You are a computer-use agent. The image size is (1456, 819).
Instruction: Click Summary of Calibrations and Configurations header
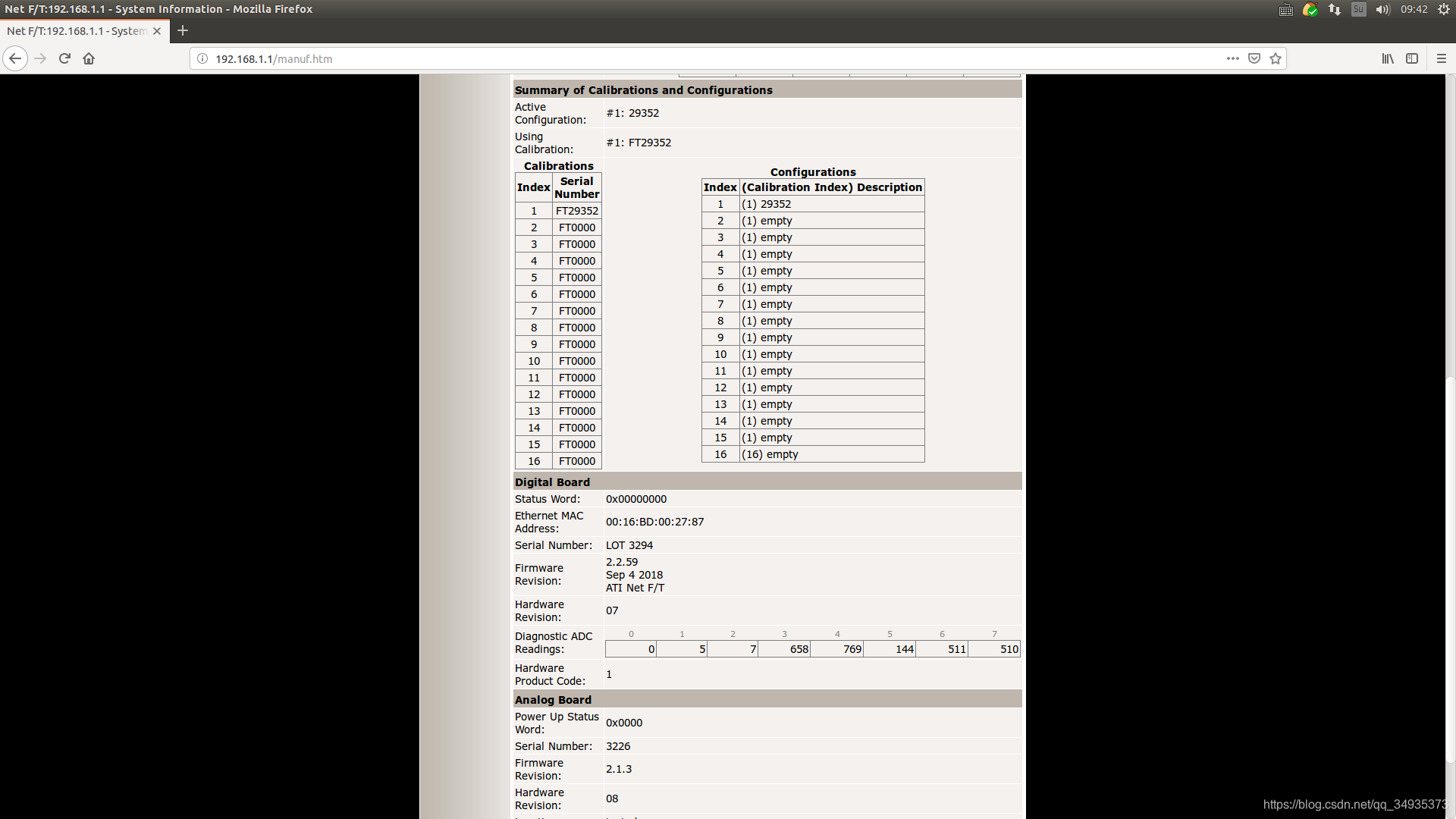767,90
